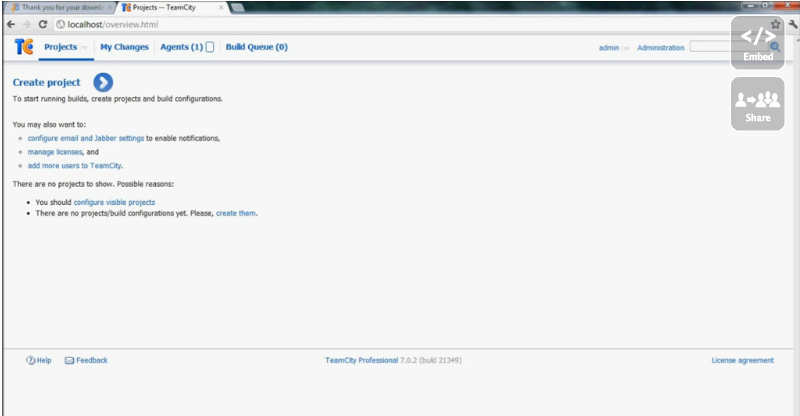This screenshot has width=800, height=416.
Task: Click the '7.0.2 (build 21349)' version text
Action: (x=431, y=360)
